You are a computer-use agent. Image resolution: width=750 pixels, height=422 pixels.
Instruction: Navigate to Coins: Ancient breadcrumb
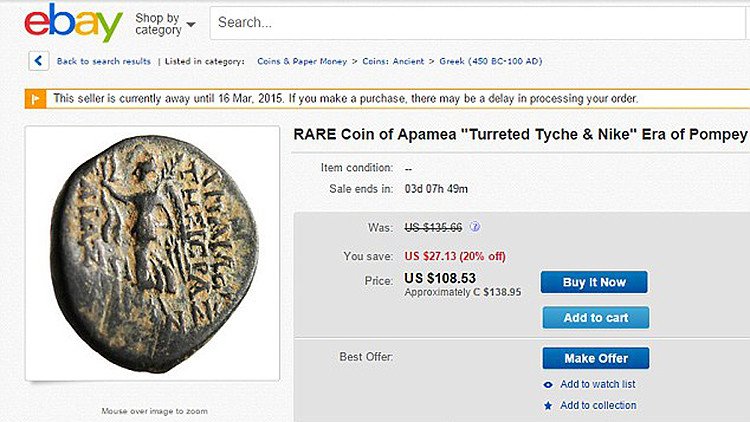395,62
